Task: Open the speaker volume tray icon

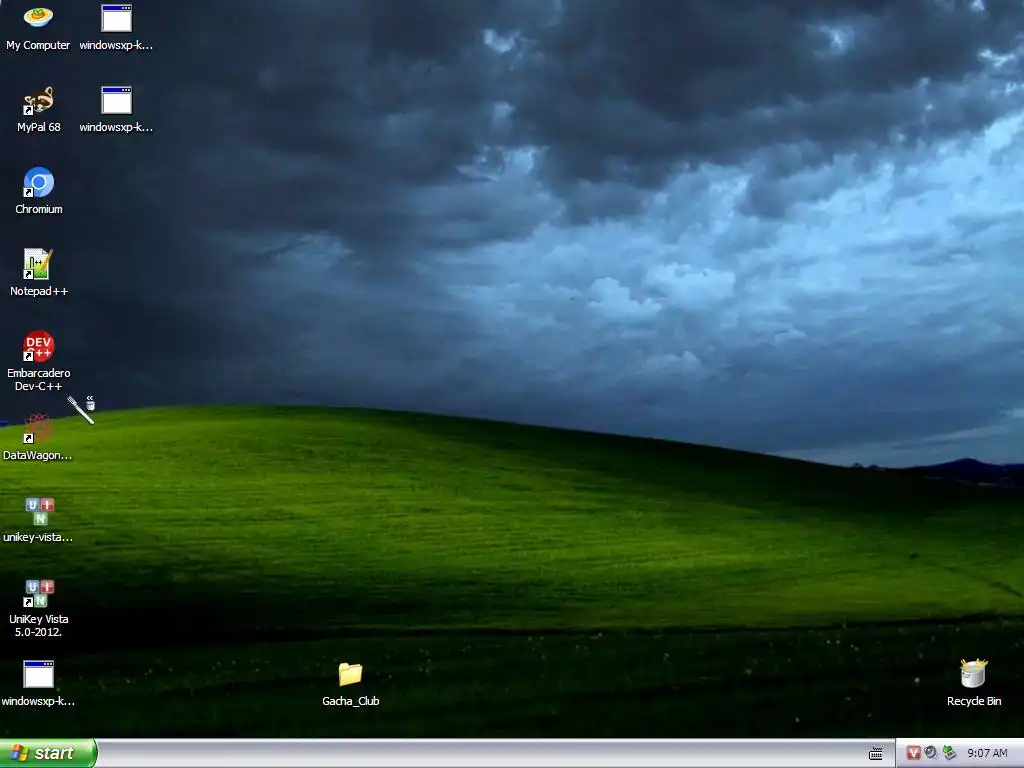Action: point(931,753)
